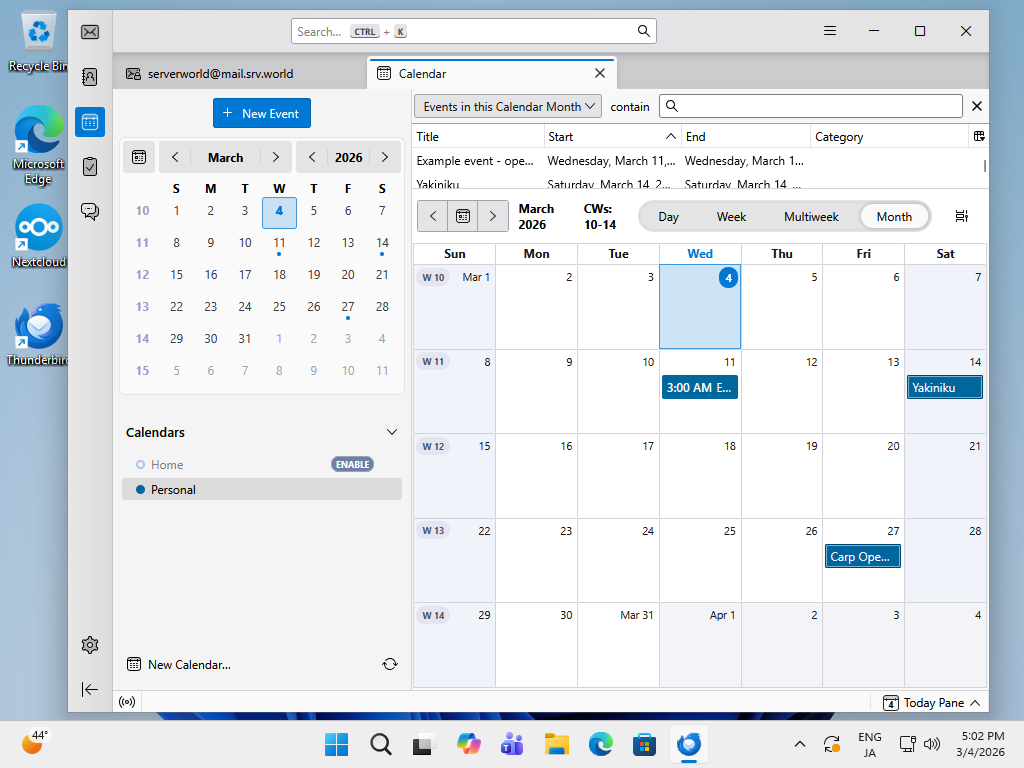
Task: Click the event filter search field
Action: coord(810,106)
